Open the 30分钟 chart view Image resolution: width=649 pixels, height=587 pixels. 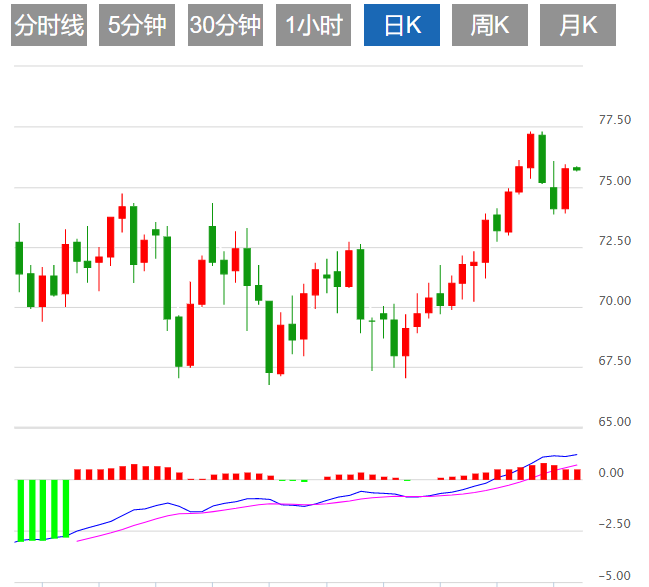pyautogui.click(x=226, y=25)
